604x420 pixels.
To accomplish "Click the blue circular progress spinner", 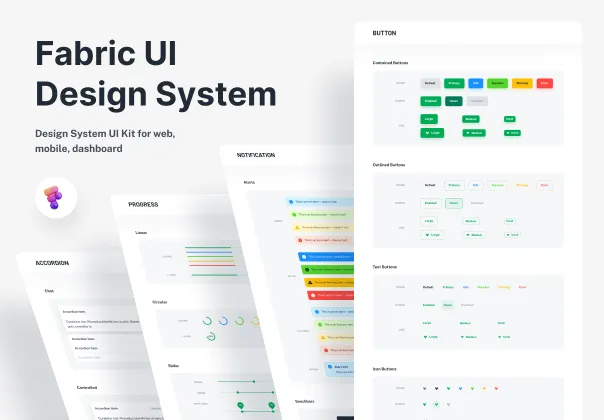I will 223,321.
